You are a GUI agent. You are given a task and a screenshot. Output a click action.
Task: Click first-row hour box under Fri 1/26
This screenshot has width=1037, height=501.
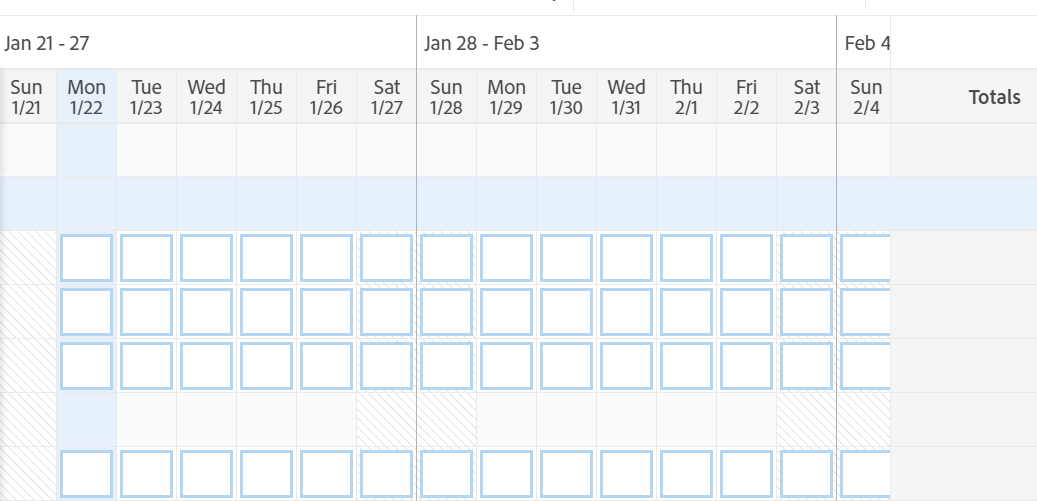(326, 258)
